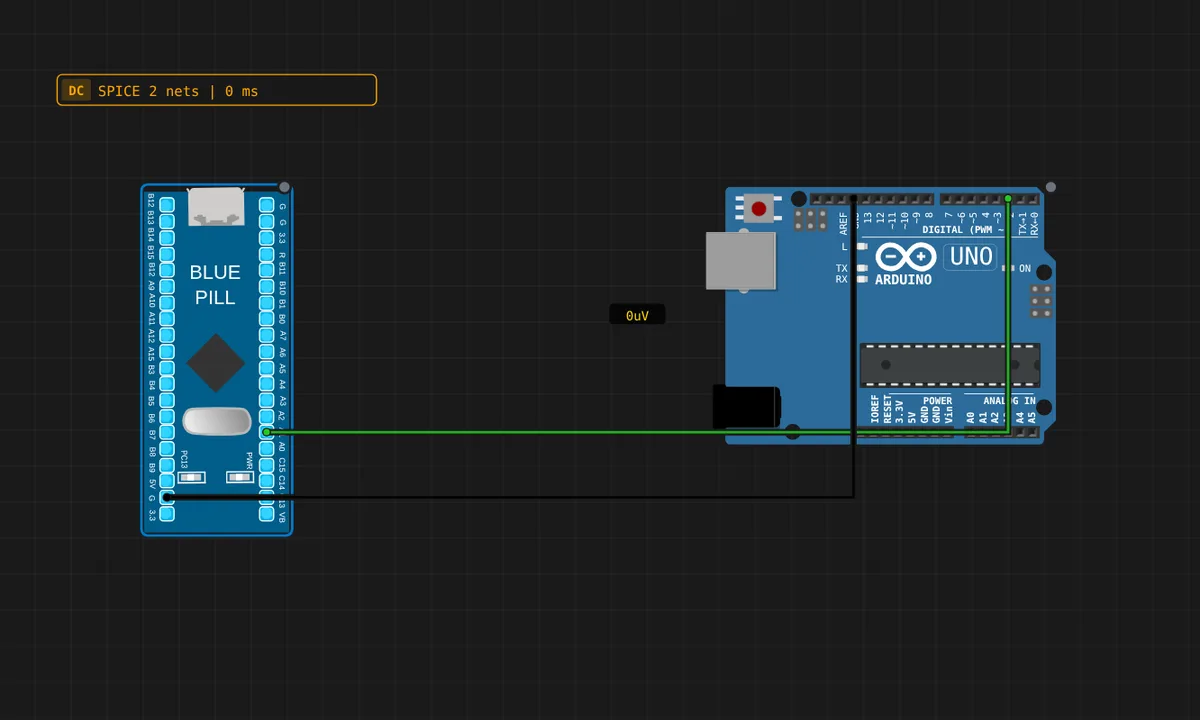
Task: Click the Arduino infinity logo
Action: click(906, 258)
